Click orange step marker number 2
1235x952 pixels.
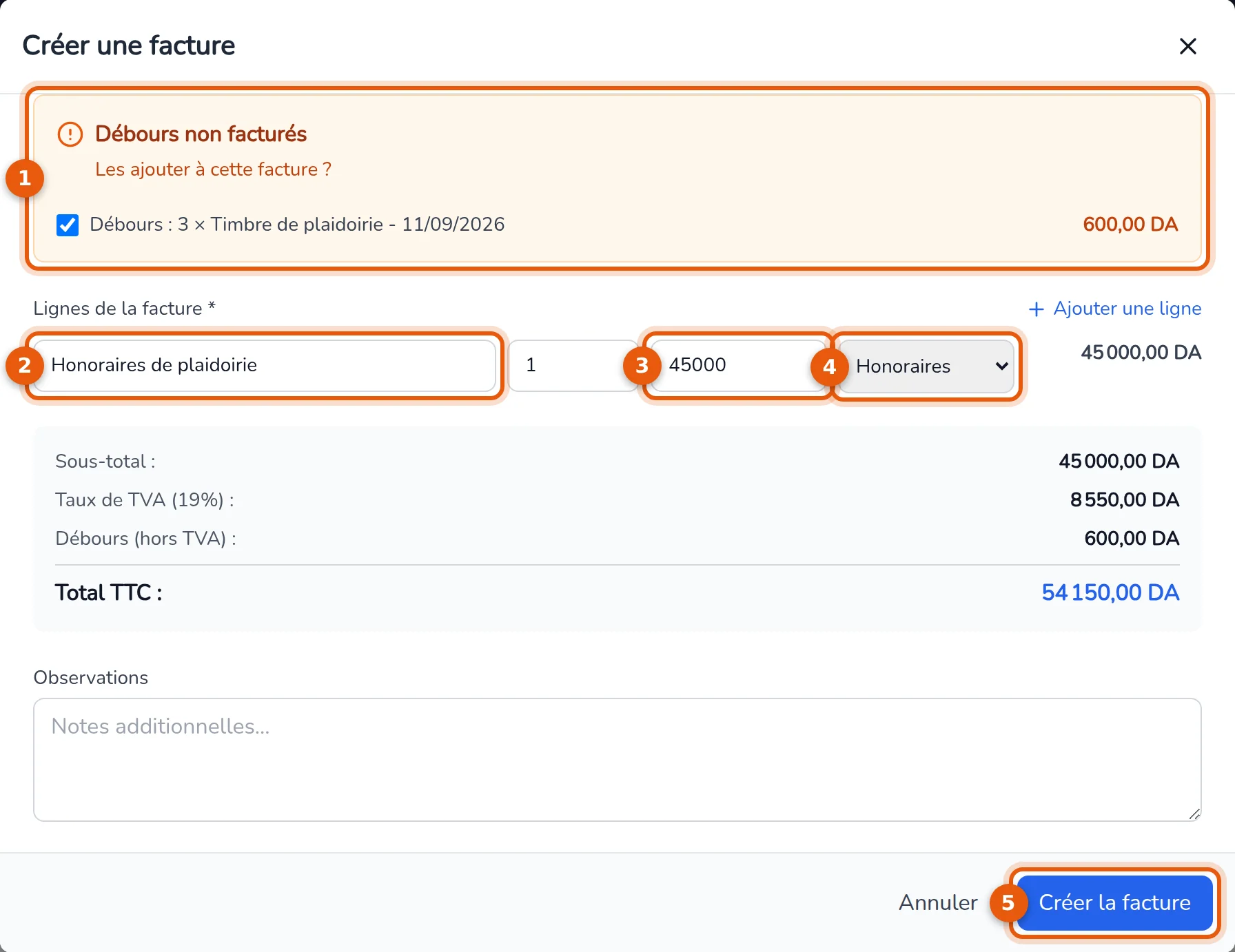(25, 365)
